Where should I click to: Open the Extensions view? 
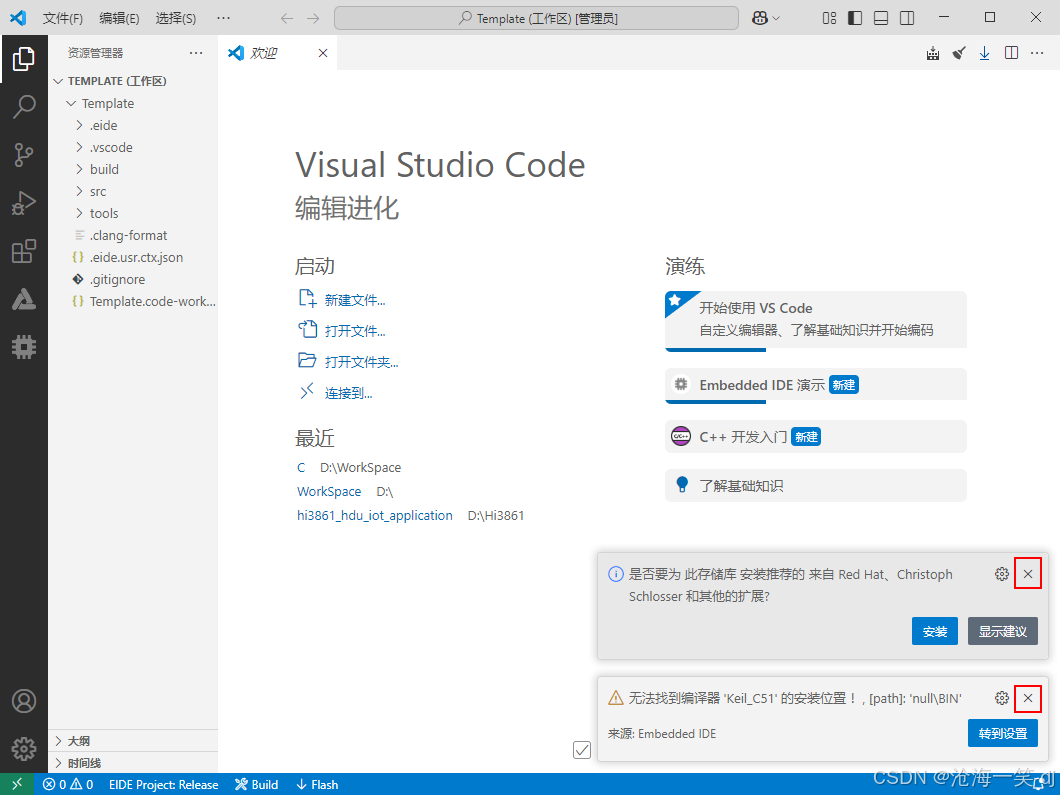[x=24, y=251]
